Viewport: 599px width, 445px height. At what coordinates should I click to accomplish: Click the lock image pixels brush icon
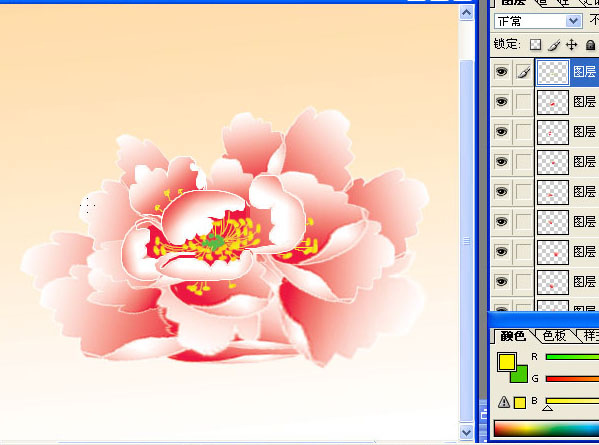point(554,45)
